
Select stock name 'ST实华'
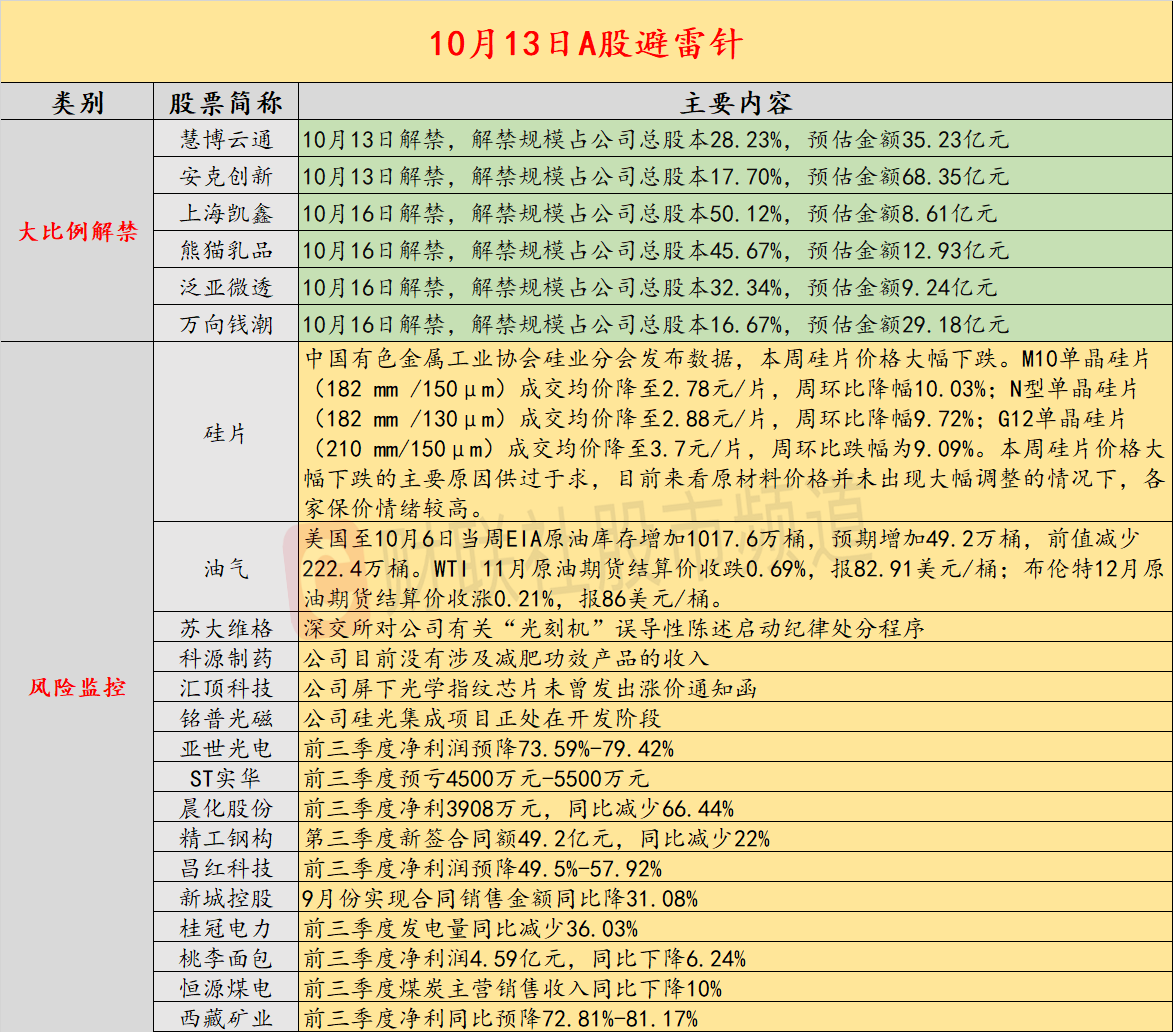tap(226, 778)
